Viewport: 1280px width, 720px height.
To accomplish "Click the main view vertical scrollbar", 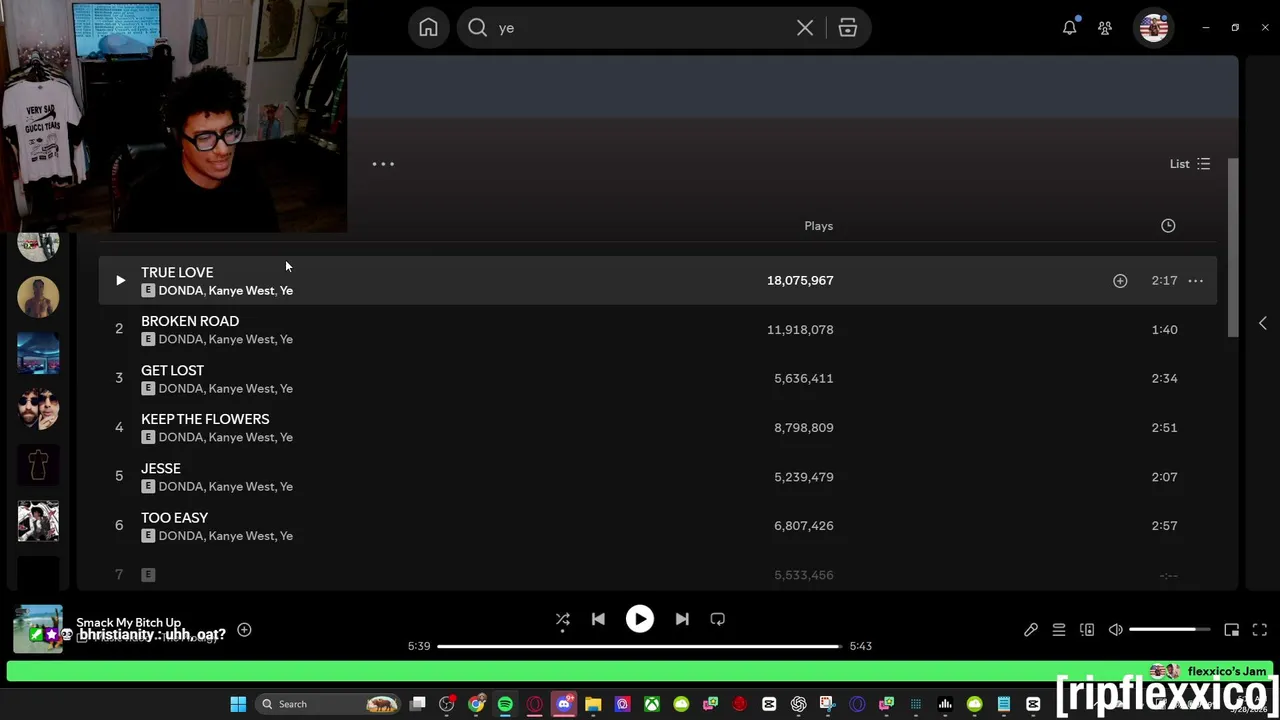I will [x=1233, y=248].
